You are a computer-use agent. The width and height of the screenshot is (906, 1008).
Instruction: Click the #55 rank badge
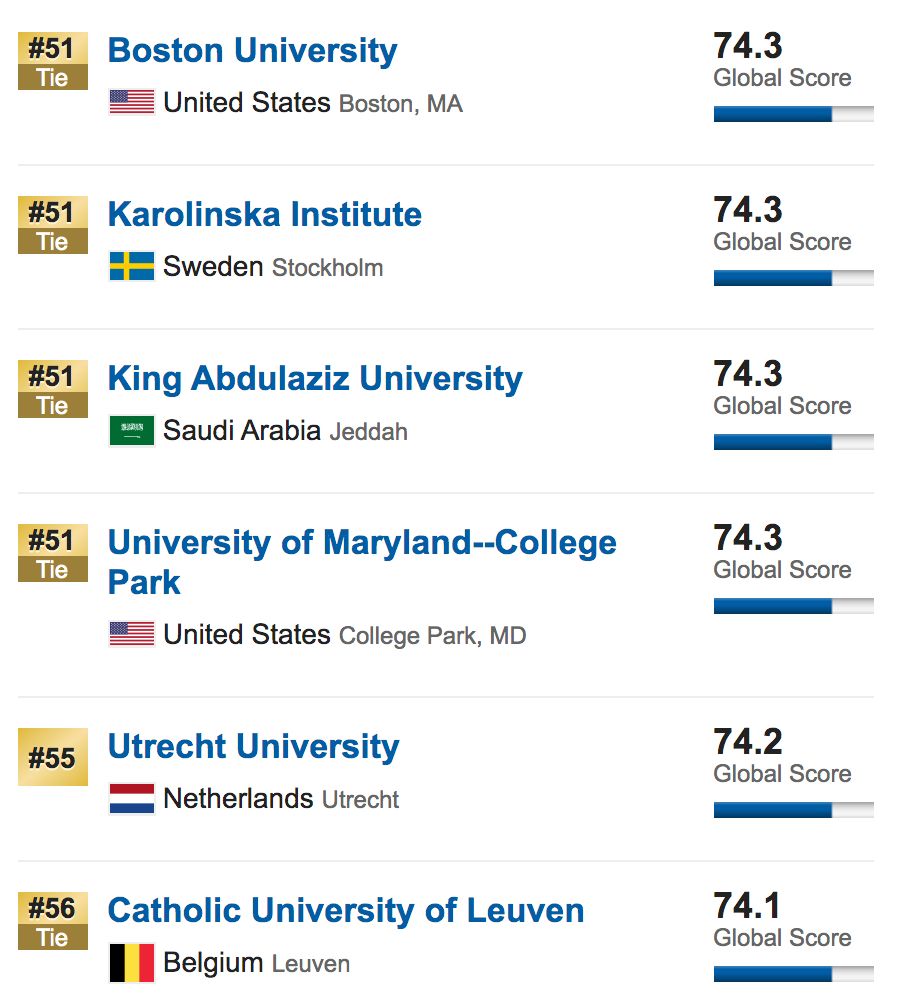tap(53, 757)
